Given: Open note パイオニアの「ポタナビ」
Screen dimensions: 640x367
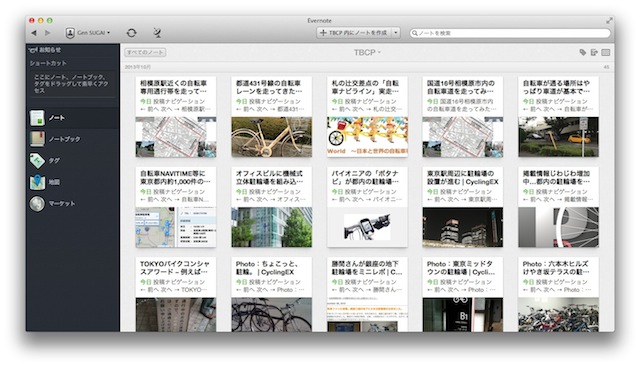Looking at the screenshot, I should pos(367,207).
